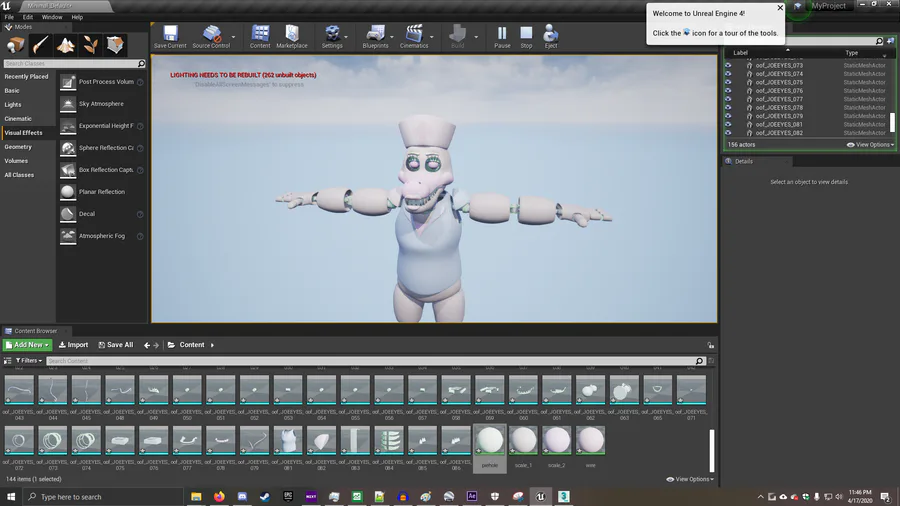Select the Paint mode brush icon
The image size is (900, 506).
coord(41,45)
